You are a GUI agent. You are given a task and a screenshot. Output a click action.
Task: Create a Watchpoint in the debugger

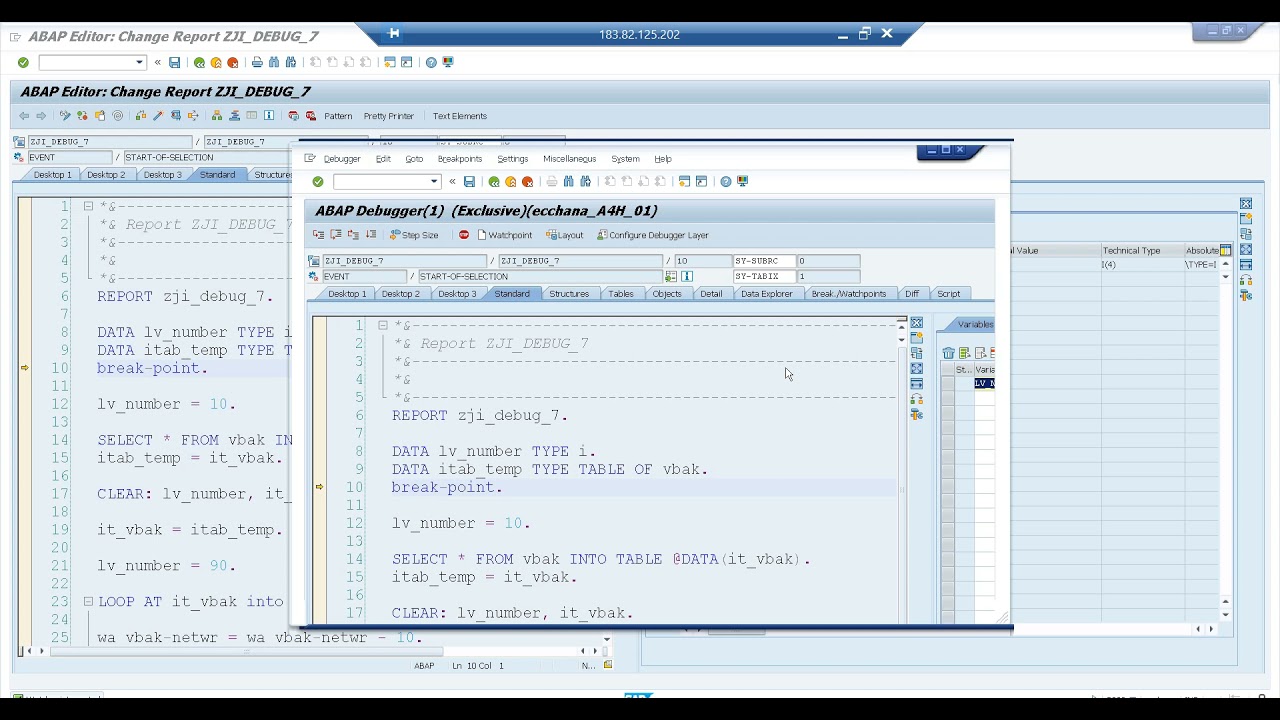click(x=504, y=235)
